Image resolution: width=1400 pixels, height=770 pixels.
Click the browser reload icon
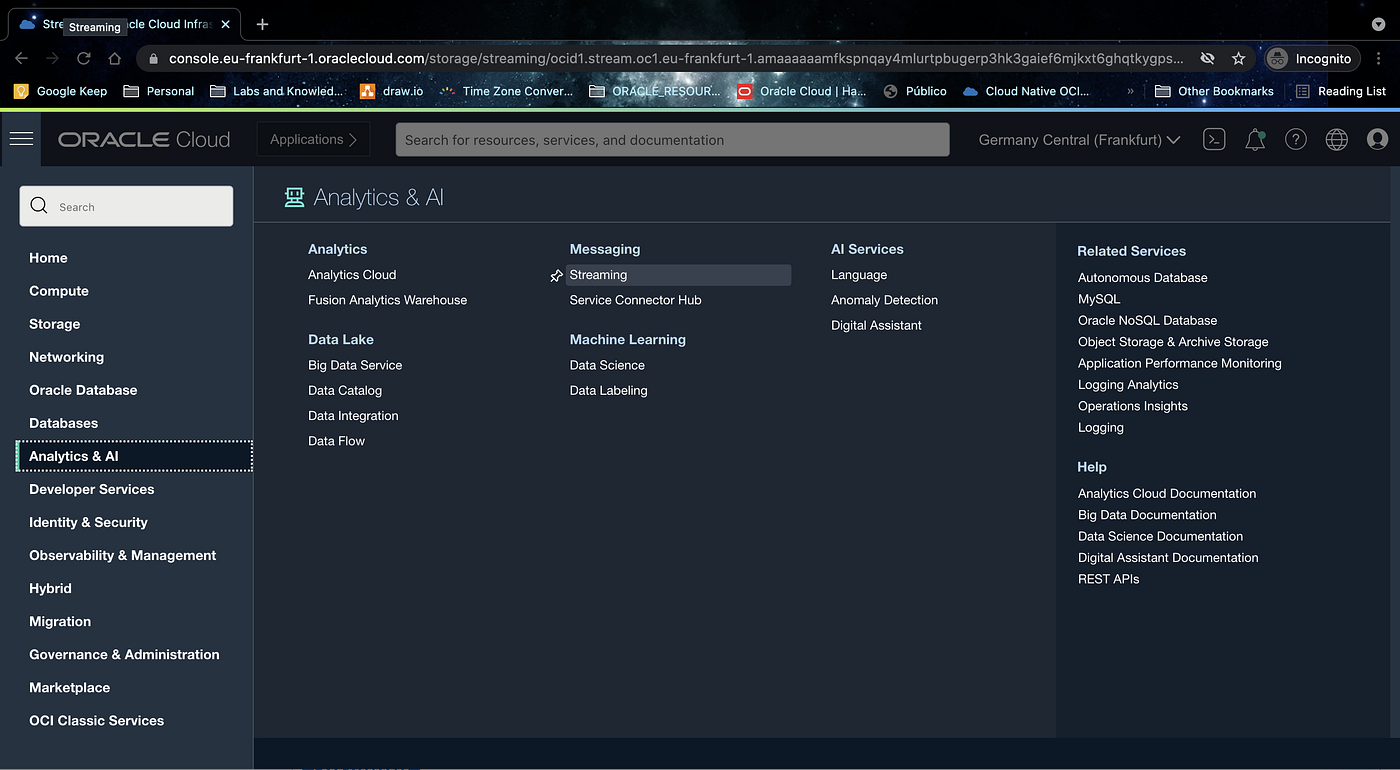[84, 58]
